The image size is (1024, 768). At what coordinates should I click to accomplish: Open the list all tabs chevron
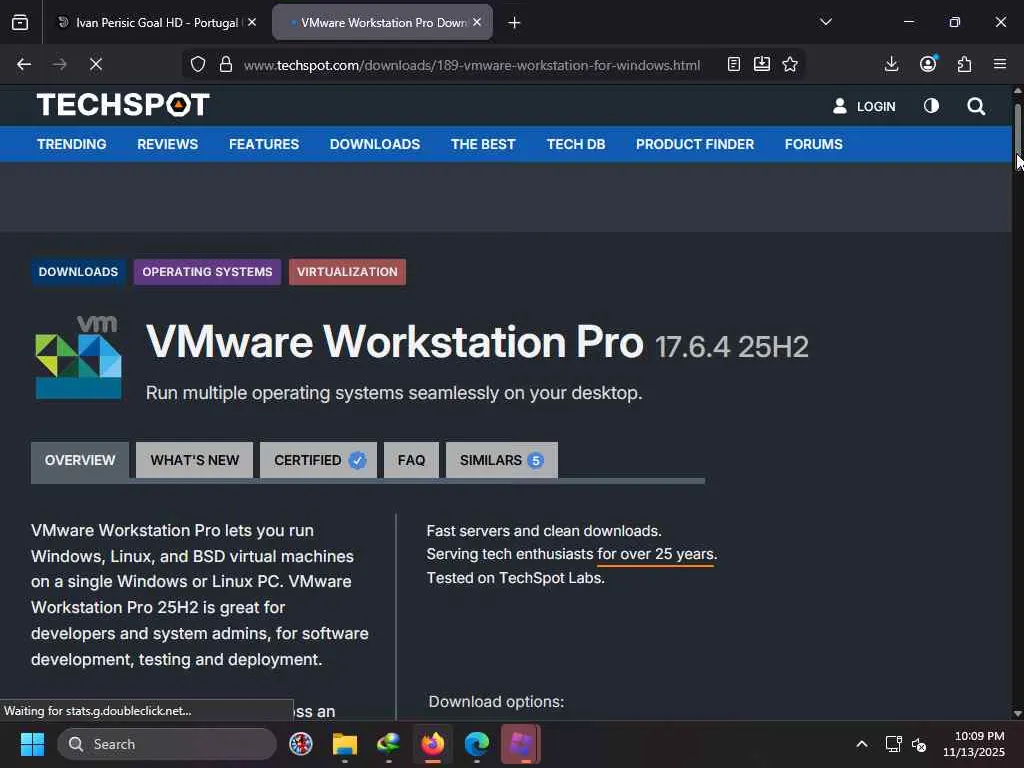pos(825,22)
